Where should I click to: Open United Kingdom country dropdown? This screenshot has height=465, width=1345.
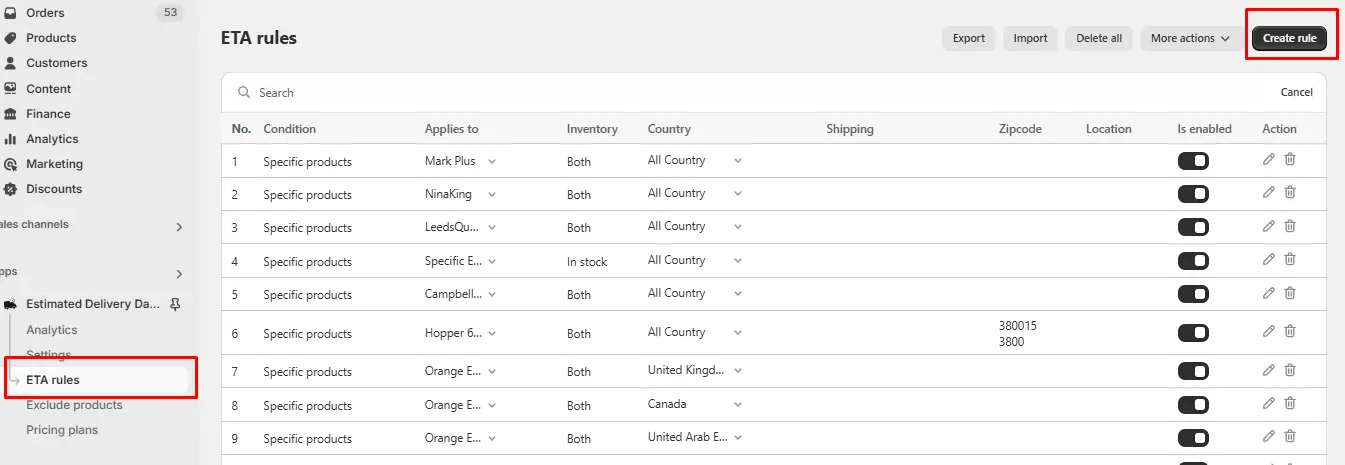click(738, 371)
